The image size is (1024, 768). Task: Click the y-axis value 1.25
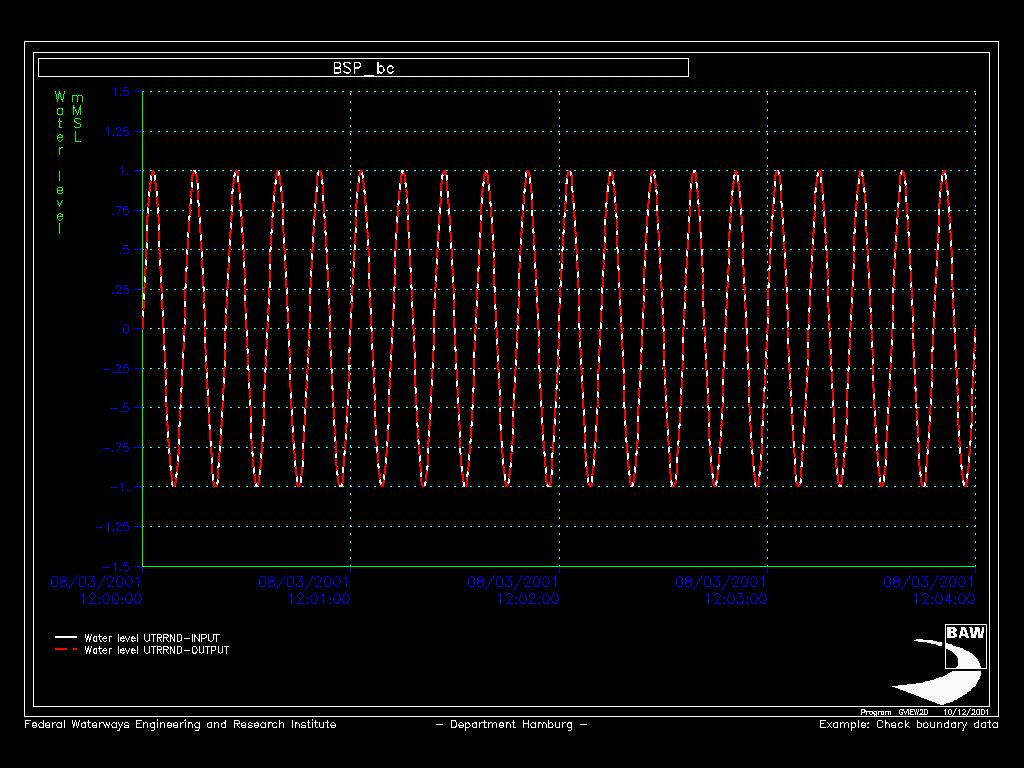click(x=118, y=131)
